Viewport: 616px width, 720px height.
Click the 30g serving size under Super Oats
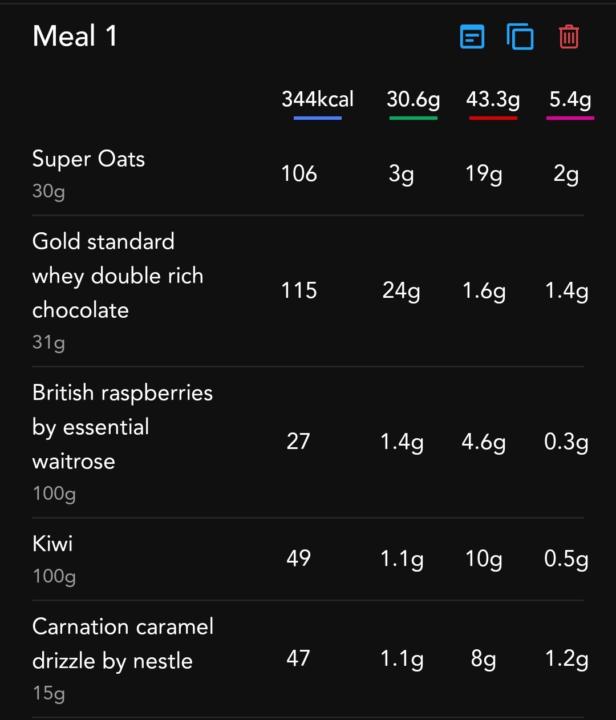(x=48, y=191)
